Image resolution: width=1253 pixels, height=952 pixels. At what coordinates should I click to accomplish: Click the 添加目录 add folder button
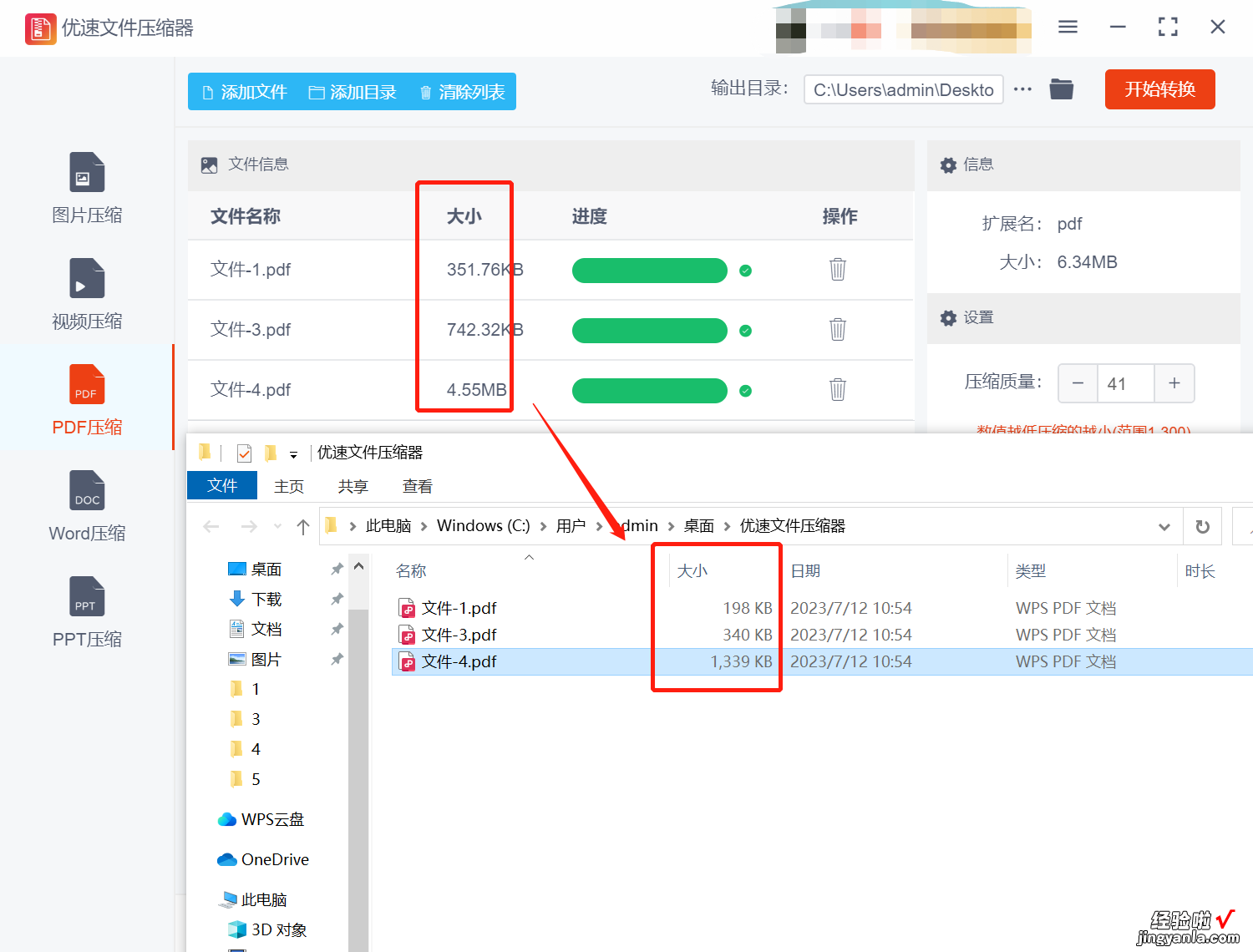tap(353, 92)
